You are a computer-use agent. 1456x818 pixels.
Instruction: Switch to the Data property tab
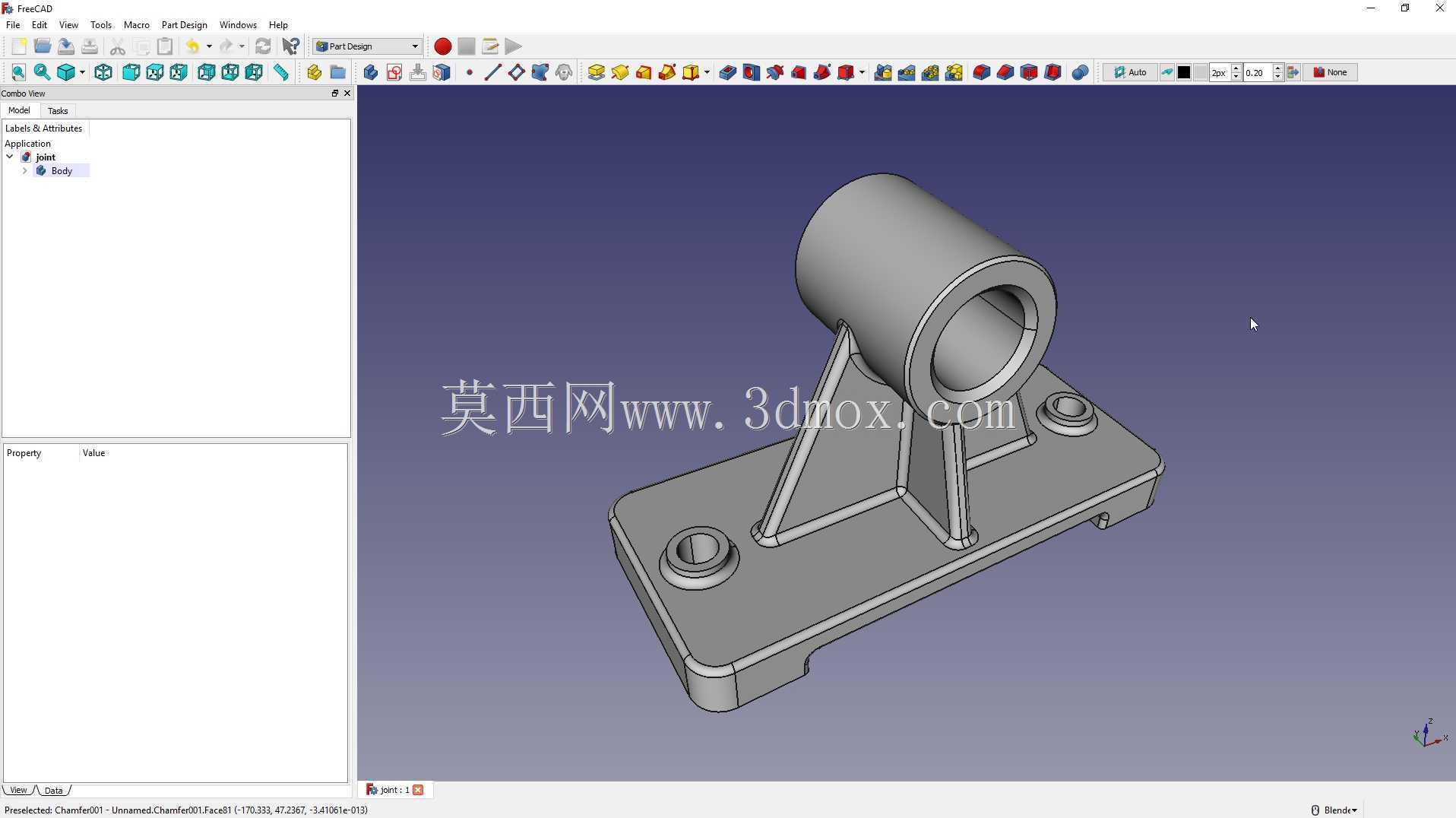click(53, 791)
